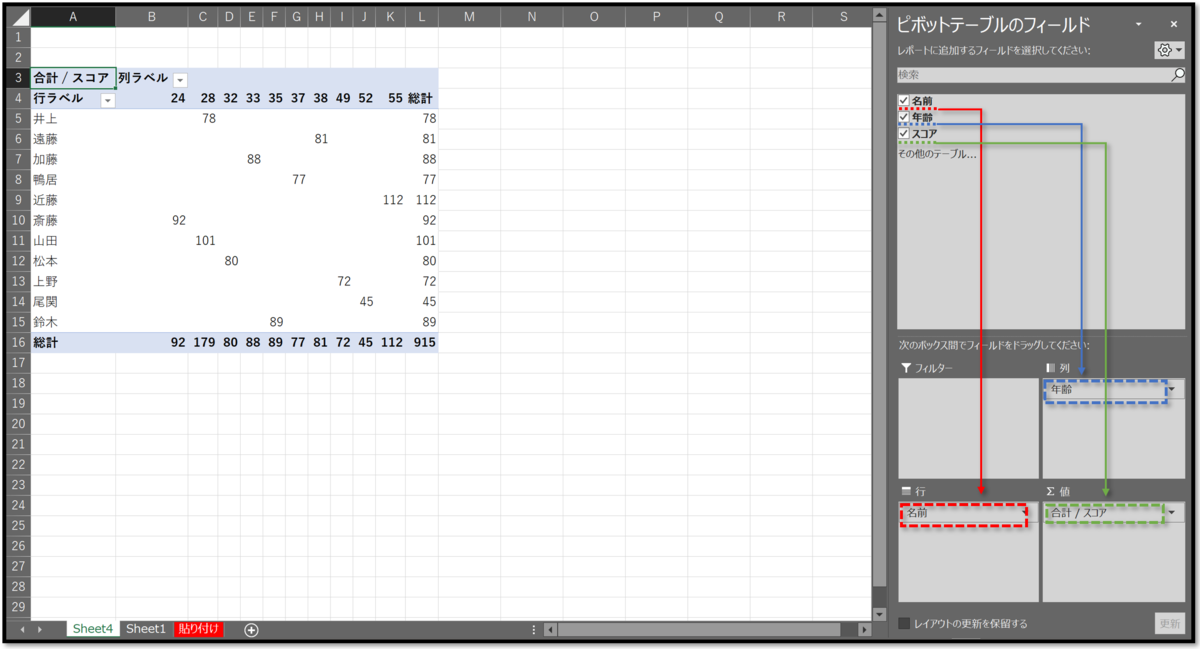Switch to the red 貼り付け sheet tab
Viewport: 1200px width, 649px height.
(x=199, y=629)
